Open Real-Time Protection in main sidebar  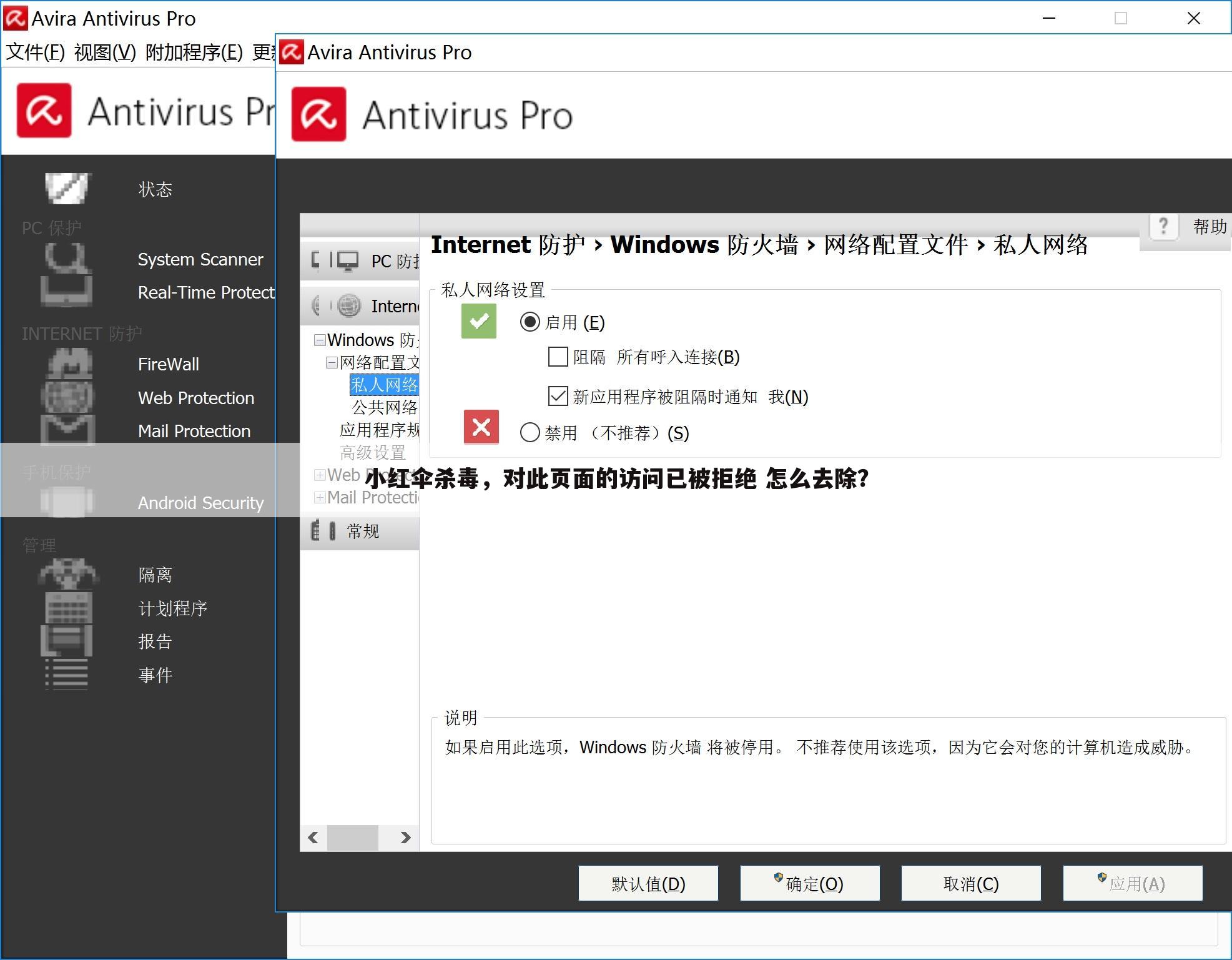click(206, 292)
